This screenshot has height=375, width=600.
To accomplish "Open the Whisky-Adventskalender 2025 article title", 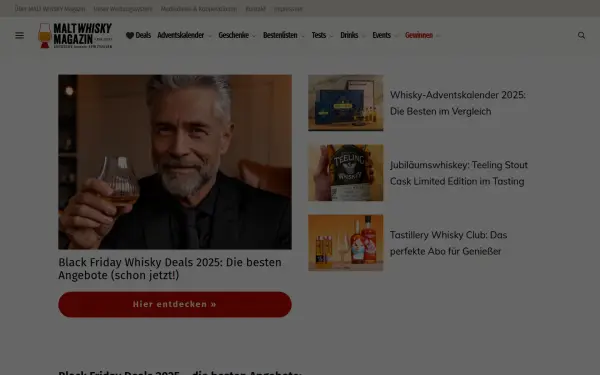I will pos(458,103).
